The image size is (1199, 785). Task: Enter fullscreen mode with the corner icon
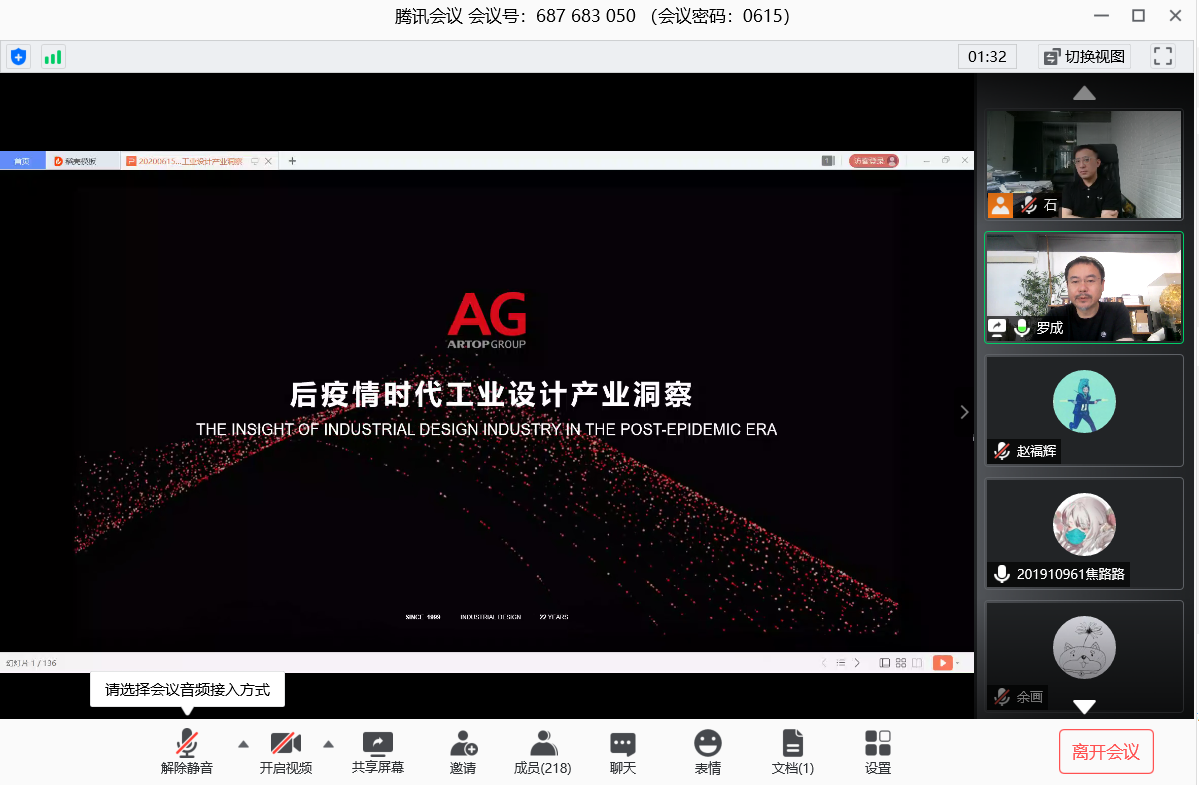click(x=1162, y=56)
